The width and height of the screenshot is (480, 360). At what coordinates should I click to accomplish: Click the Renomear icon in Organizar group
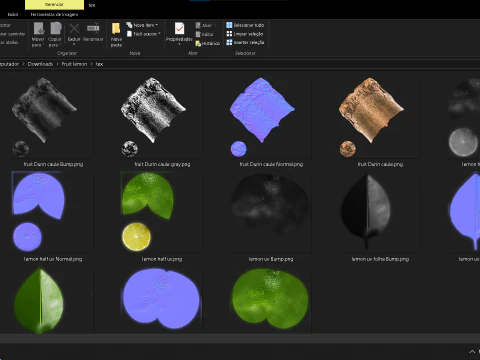93,29
